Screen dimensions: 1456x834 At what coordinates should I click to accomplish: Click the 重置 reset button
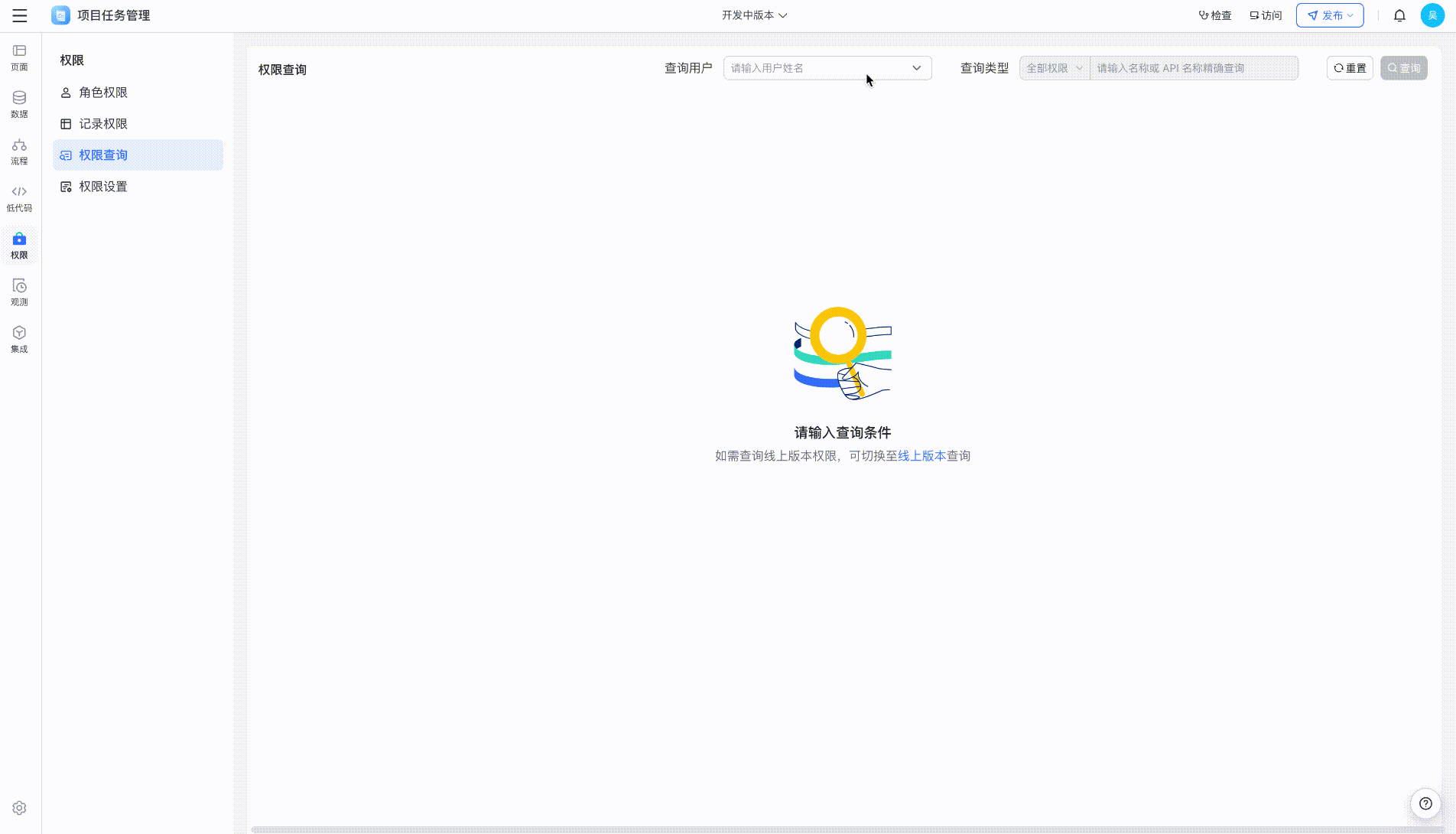1350,68
